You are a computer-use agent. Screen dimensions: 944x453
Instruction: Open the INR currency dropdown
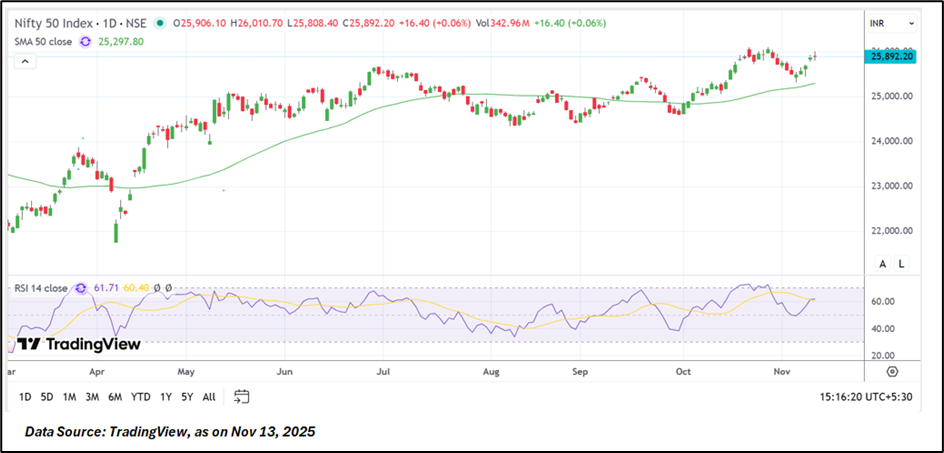892,22
